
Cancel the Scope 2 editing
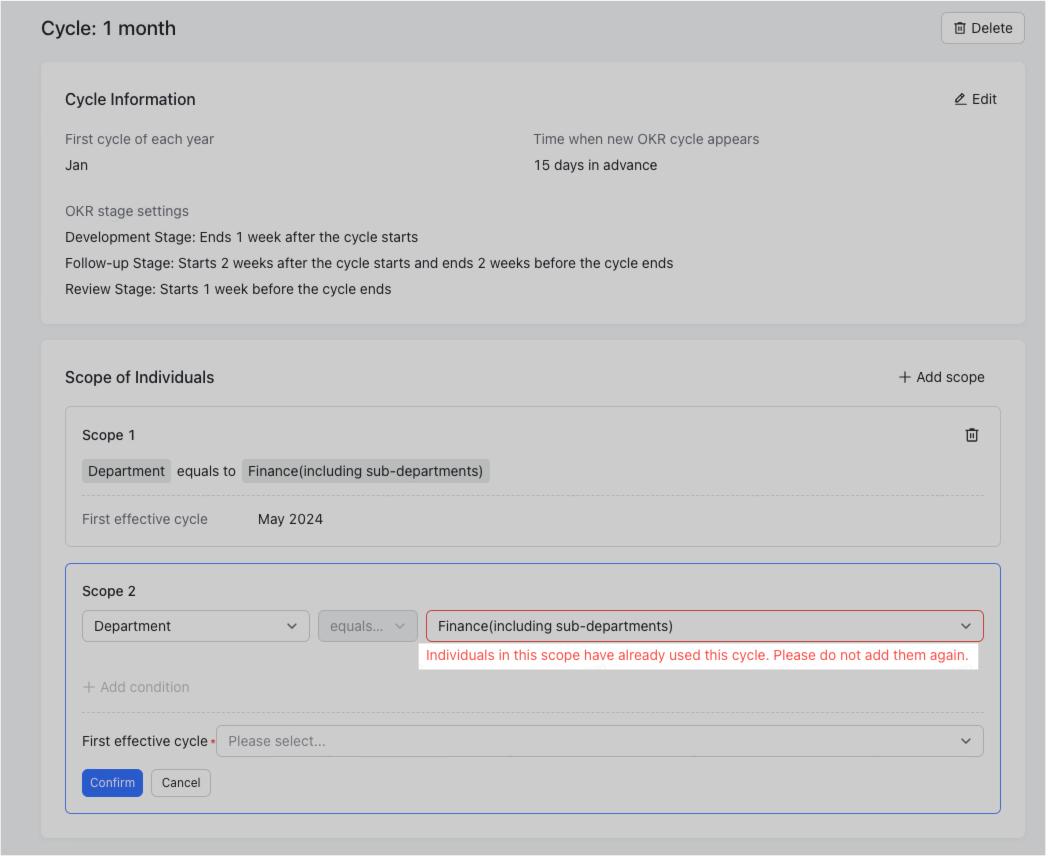pyautogui.click(x=181, y=783)
